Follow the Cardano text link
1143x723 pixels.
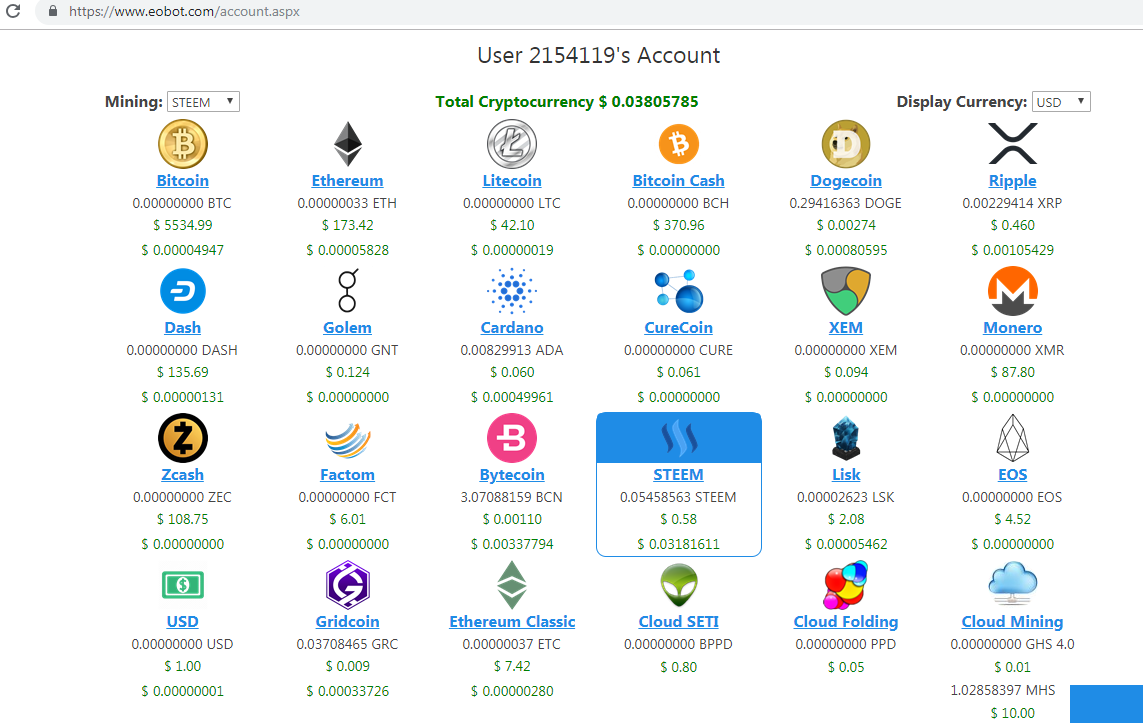tap(512, 328)
